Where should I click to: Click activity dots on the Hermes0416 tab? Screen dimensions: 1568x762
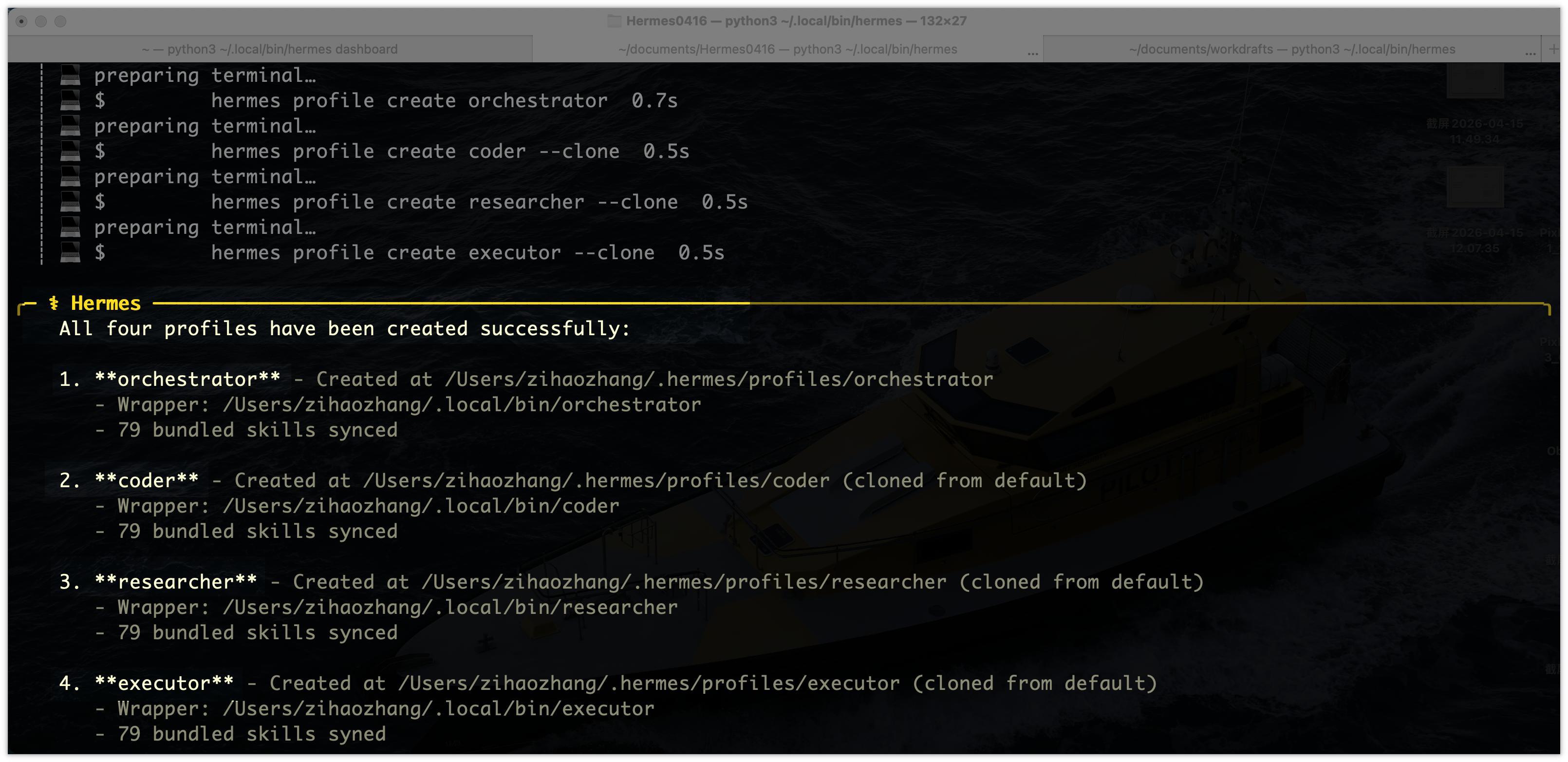point(1032,54)
